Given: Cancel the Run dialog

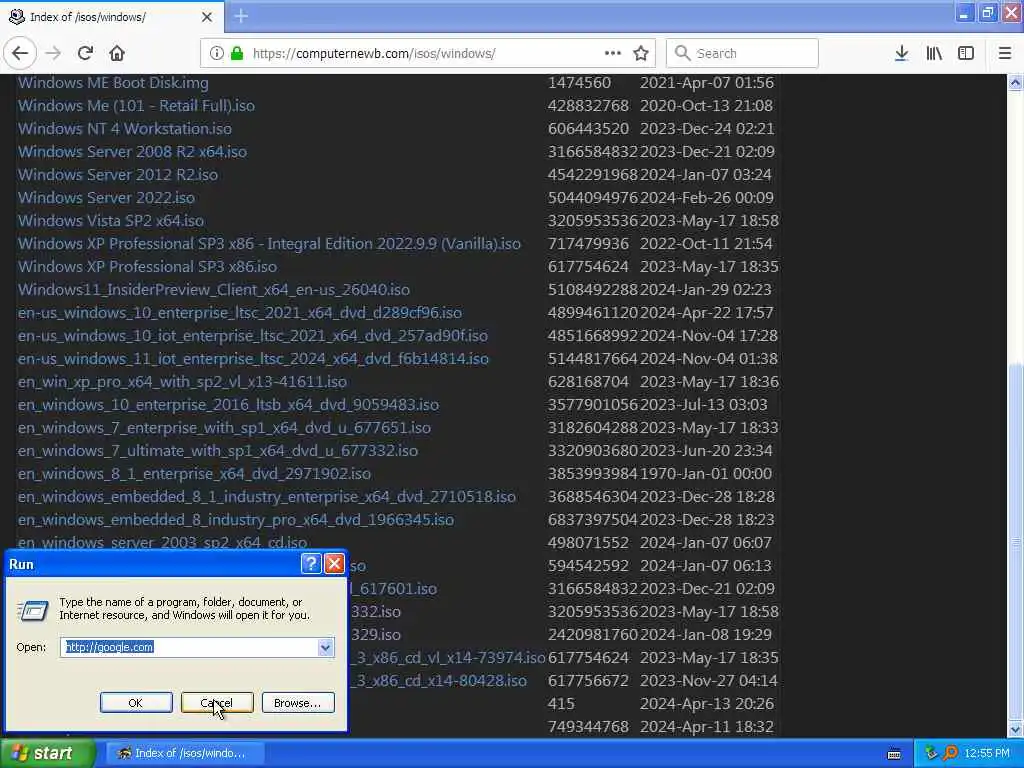Looking at the screenshot, I should [x=217, y=703].
